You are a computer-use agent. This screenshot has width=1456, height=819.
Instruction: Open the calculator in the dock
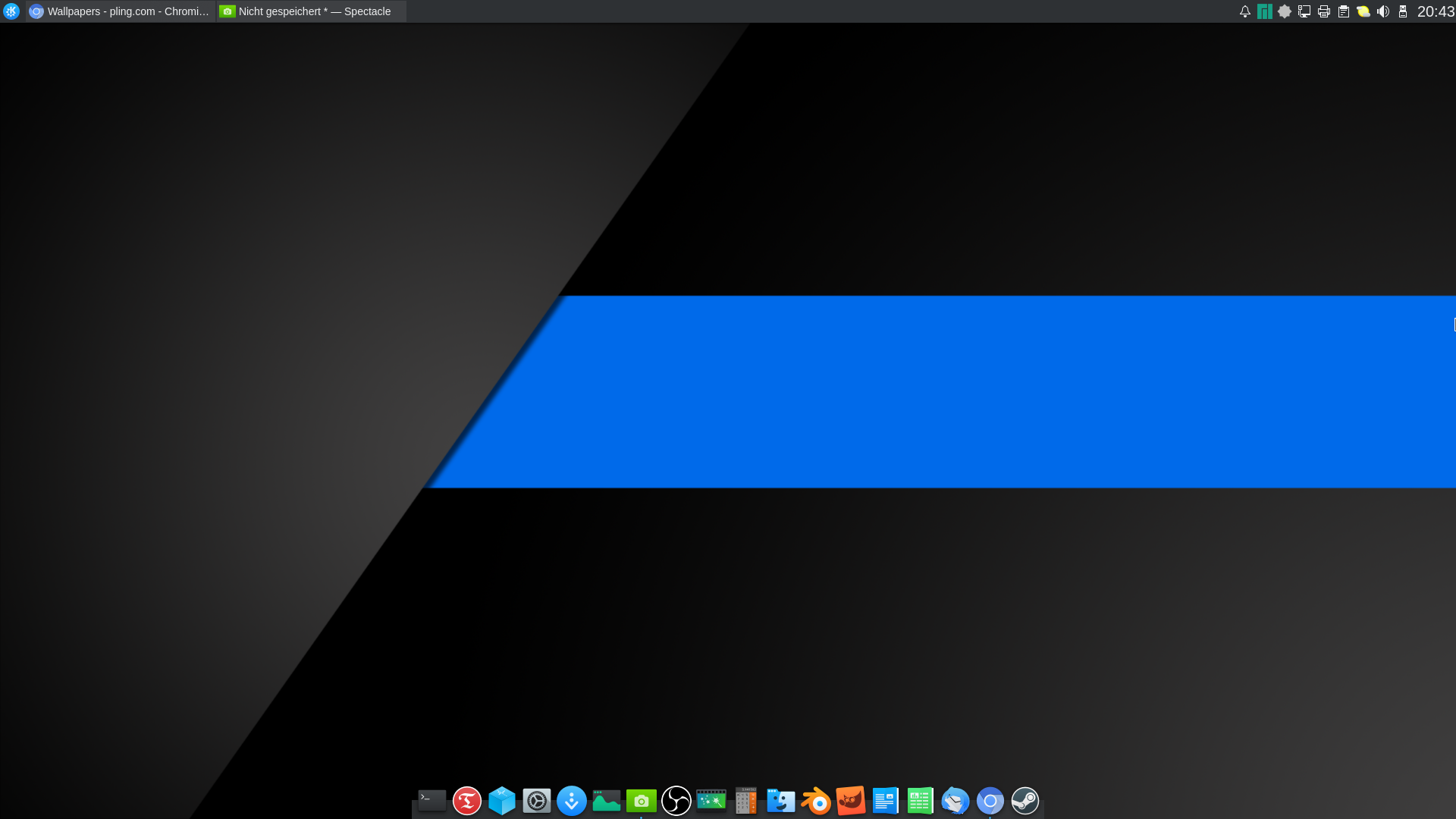coord(746,801)
